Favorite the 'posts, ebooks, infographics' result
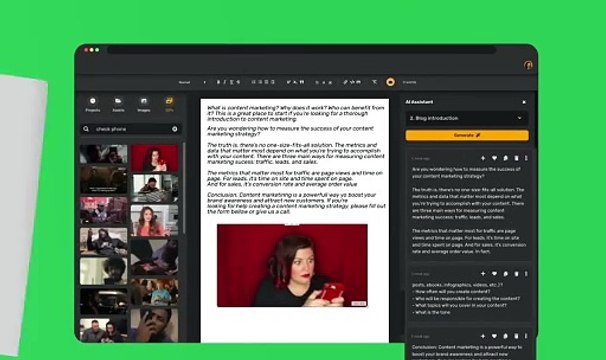 click(494, 273)
